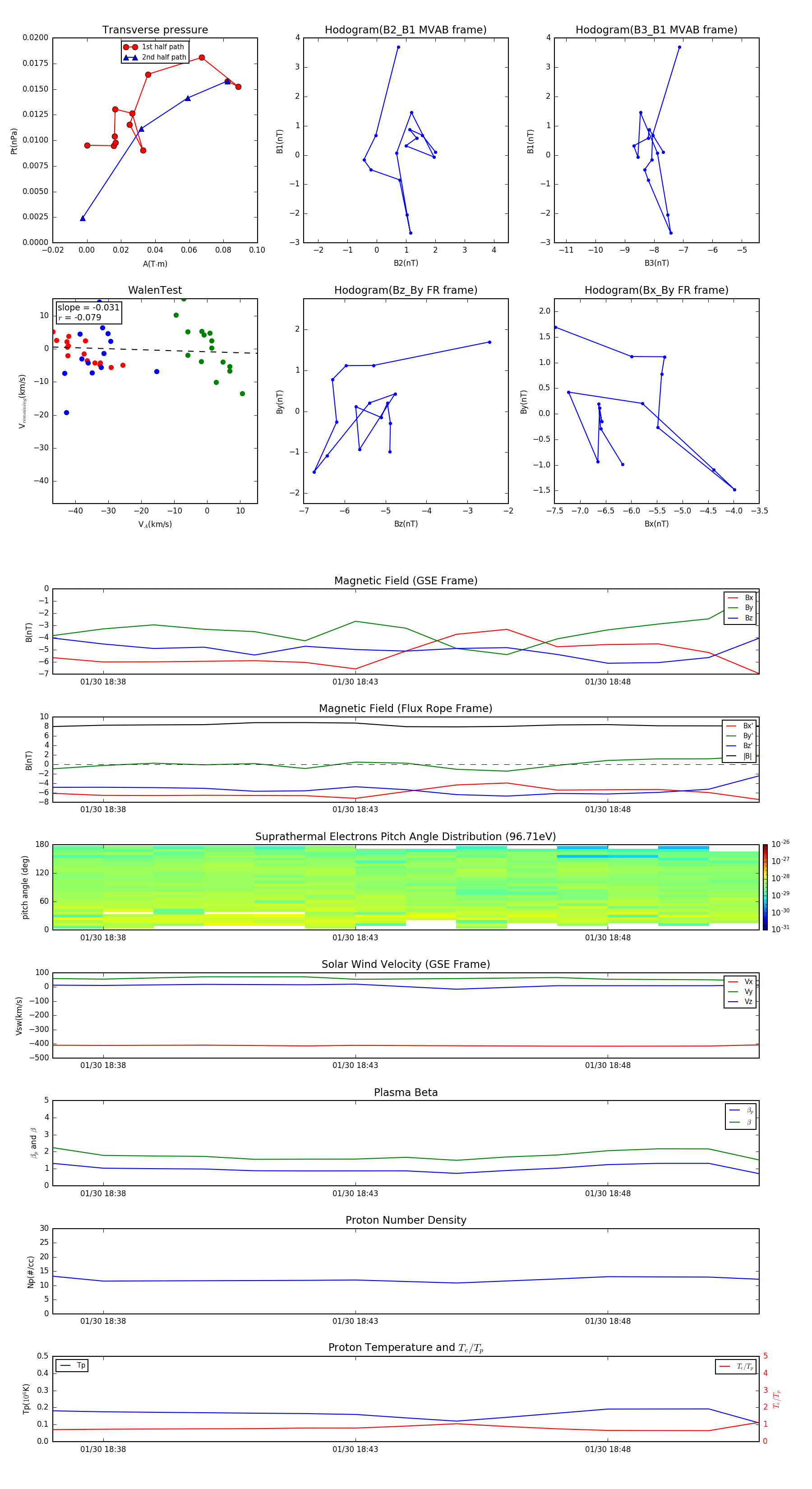Click the 'Solar Wind Velocity (GSE Frame)' title
The height and width of the screenshot is (1489, 812).
click(406, 964)
